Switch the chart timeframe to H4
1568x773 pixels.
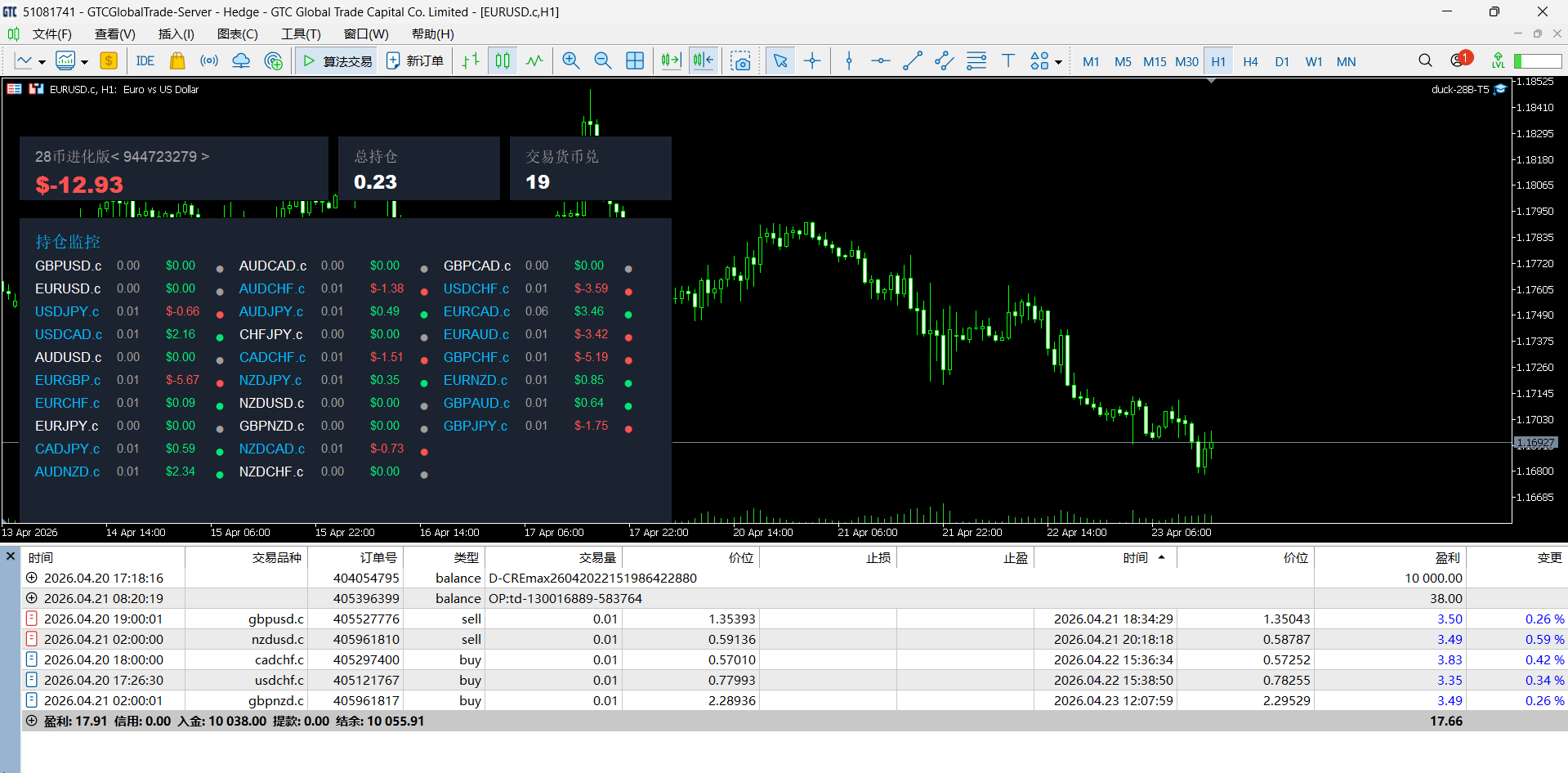1250,61
